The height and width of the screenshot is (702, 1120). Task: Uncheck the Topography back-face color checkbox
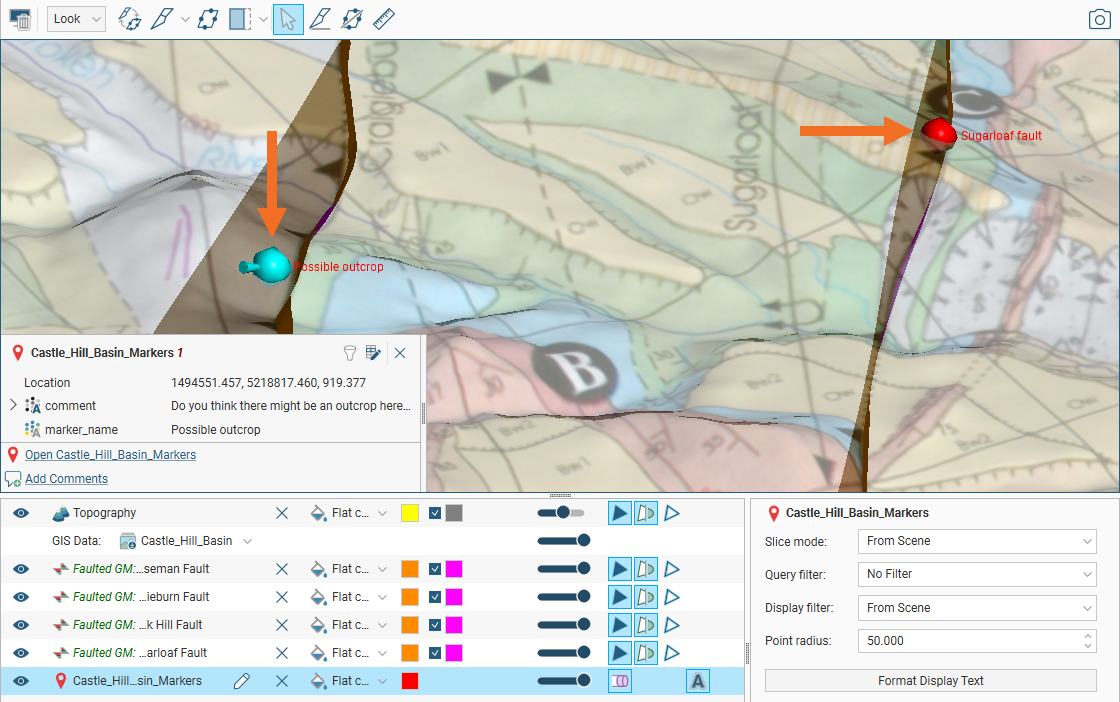coord(435,513)
